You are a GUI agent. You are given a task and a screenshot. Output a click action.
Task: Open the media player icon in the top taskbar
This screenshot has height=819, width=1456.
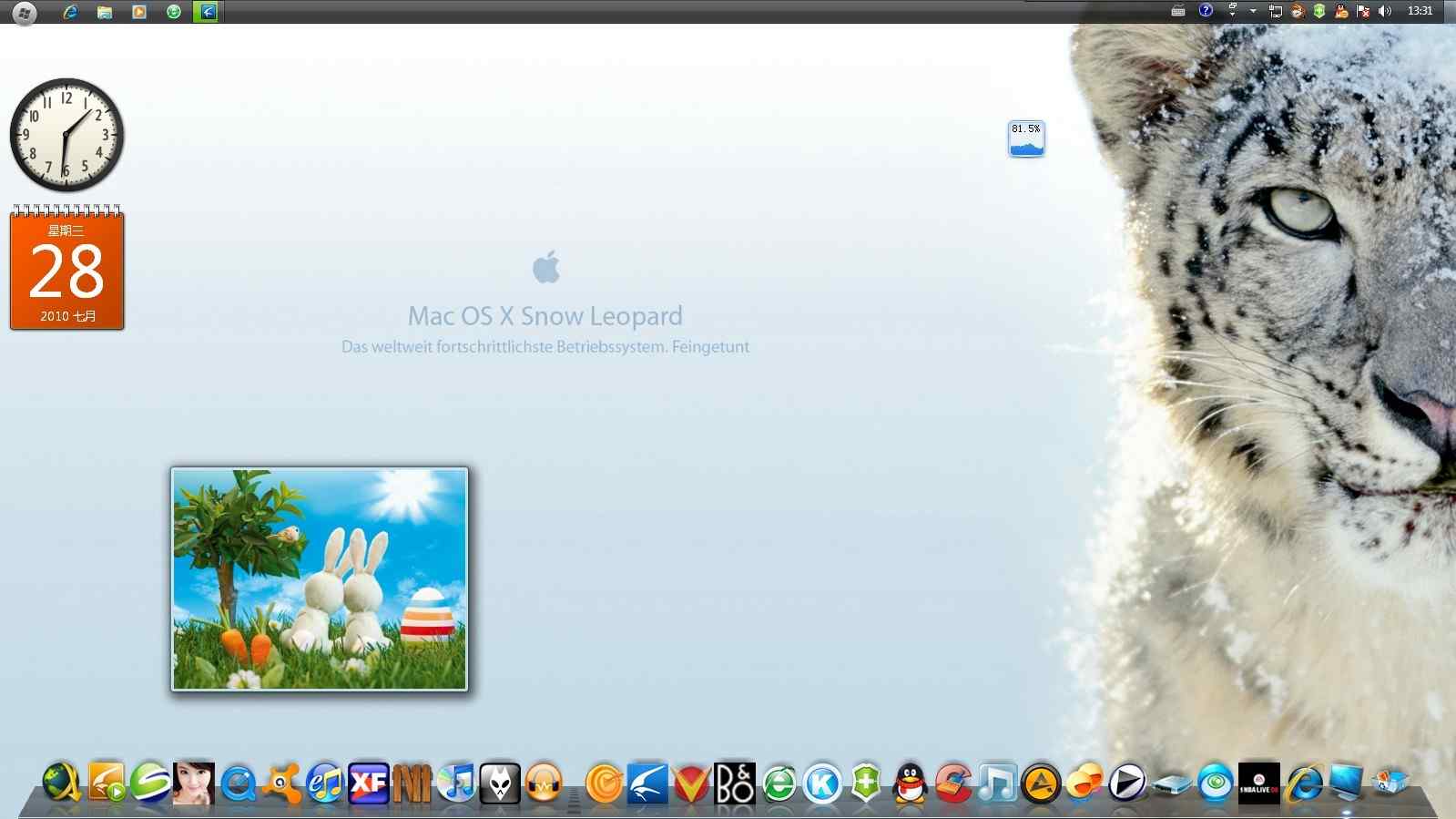(139, 12)
